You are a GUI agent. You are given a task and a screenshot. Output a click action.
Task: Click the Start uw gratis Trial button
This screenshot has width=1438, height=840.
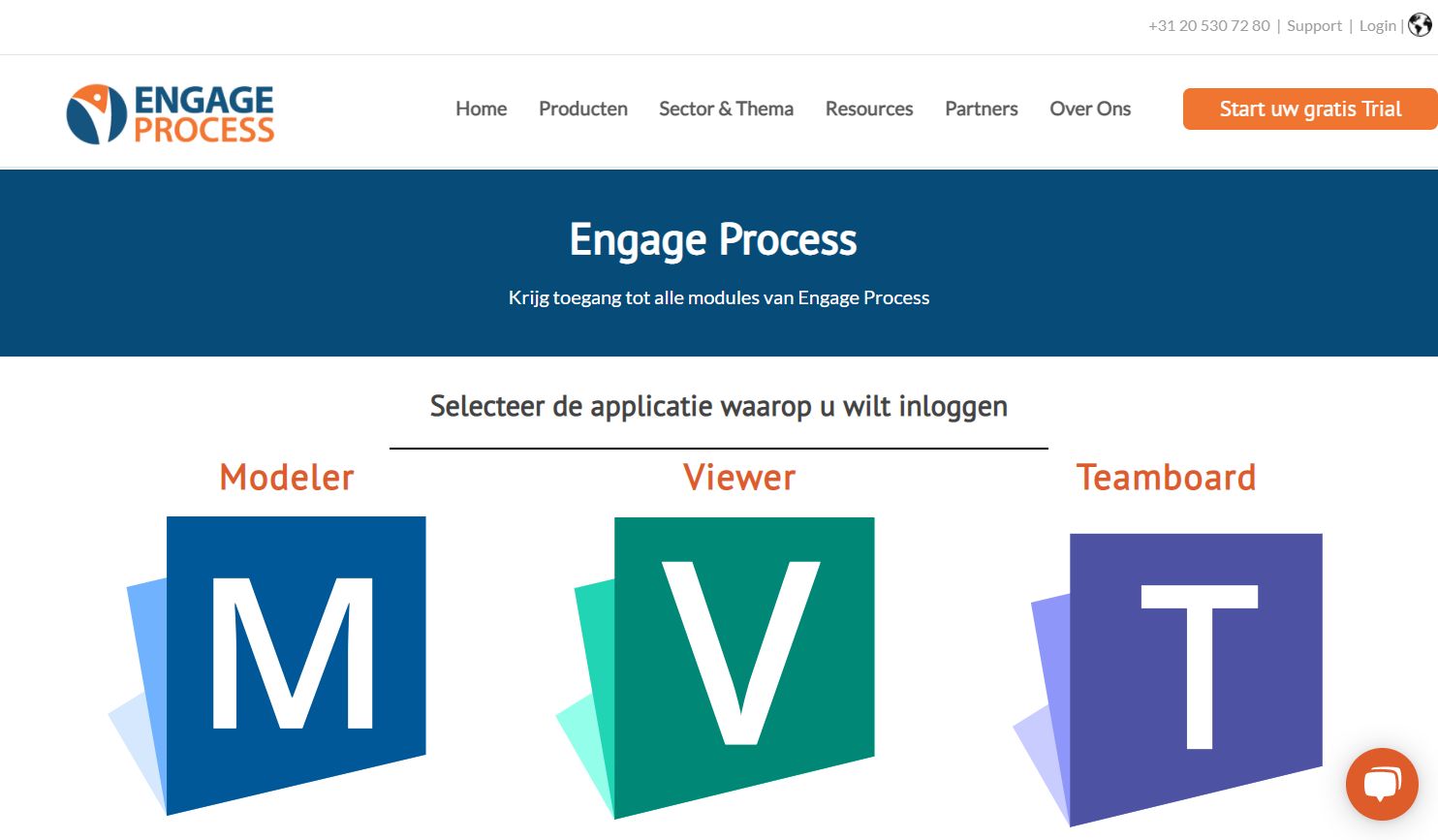pyautogui.click(x=1309, y=109)
